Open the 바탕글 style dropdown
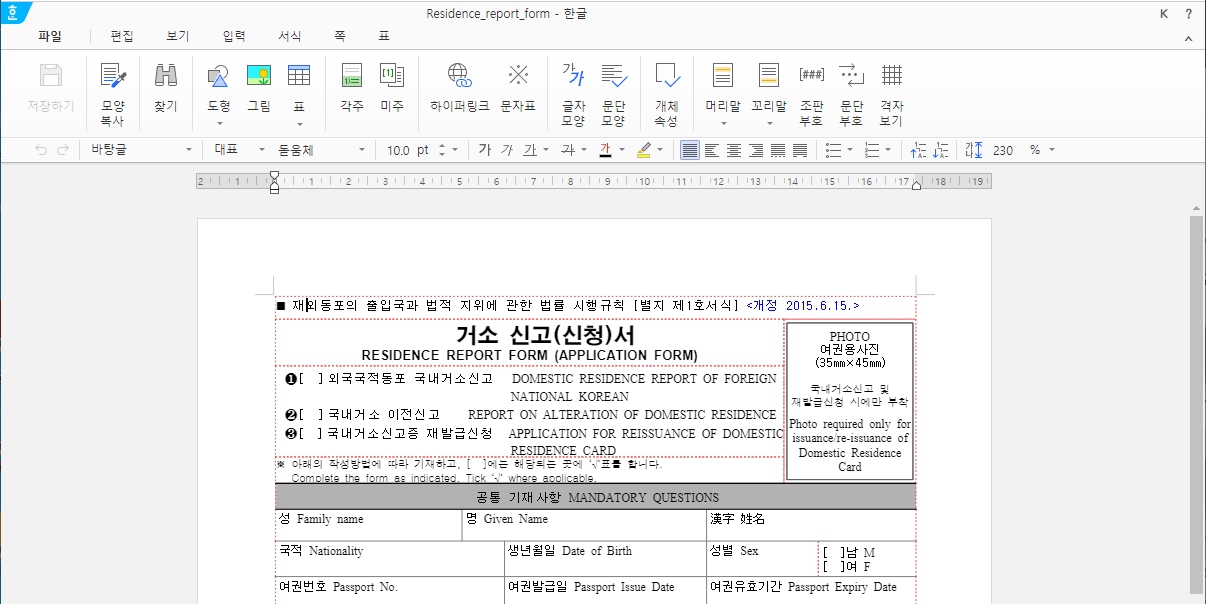The image size is (1206, 604). (140, 148)
